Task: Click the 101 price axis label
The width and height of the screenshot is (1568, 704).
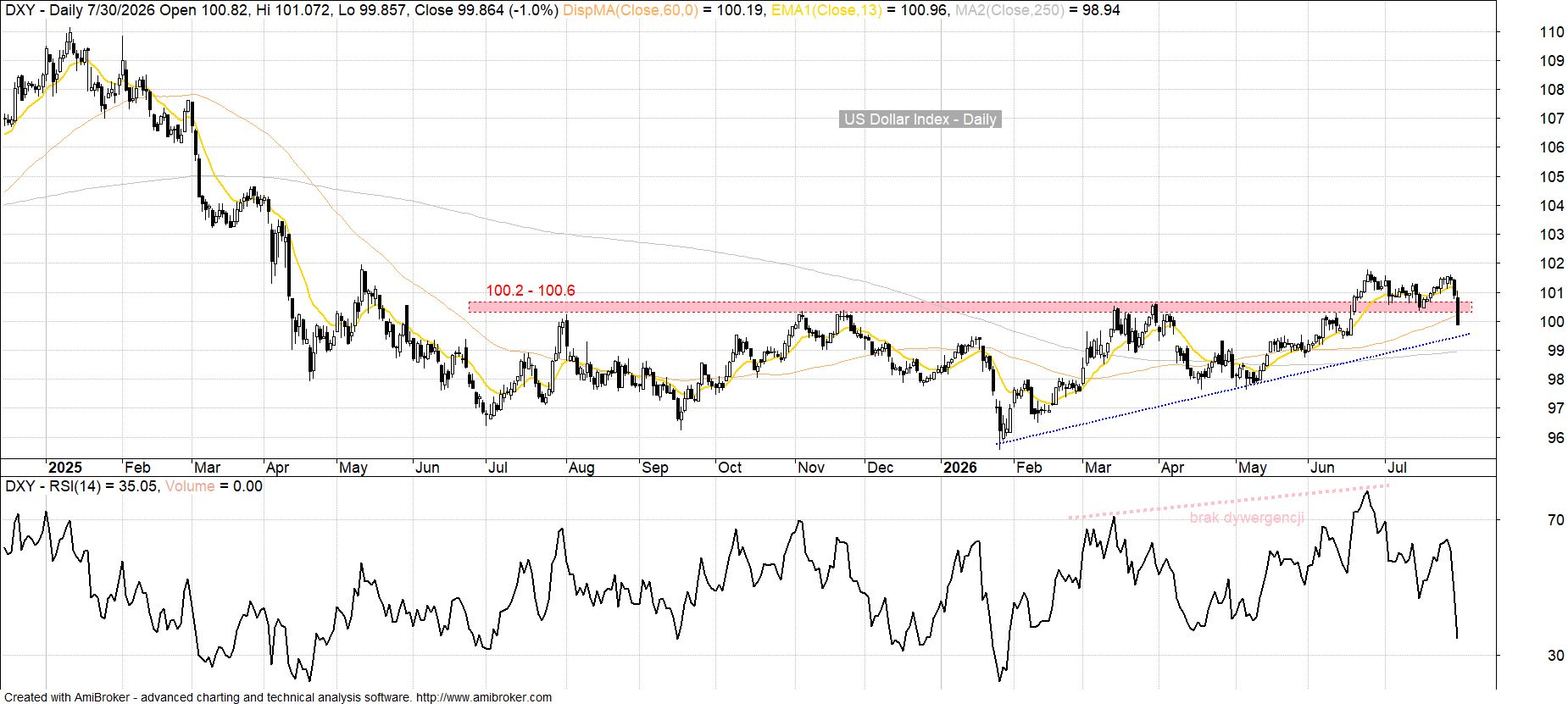Action: click(x=1552, y=293)
